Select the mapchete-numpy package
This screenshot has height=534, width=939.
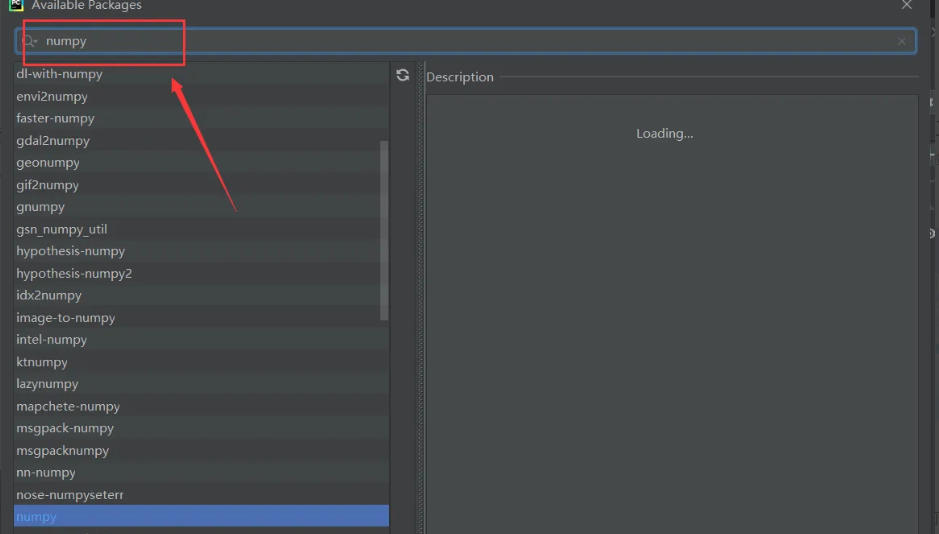(201, 406)
